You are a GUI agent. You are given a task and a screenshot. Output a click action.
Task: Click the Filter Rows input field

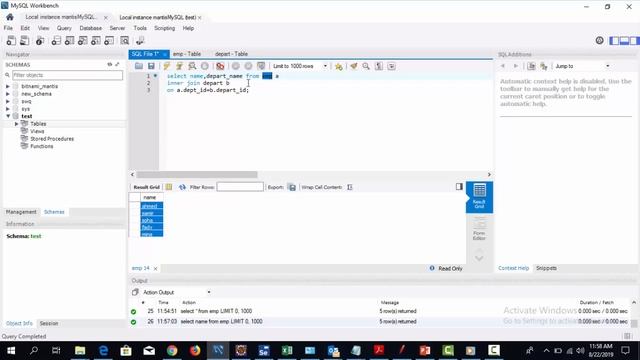(x=240, y=187)
